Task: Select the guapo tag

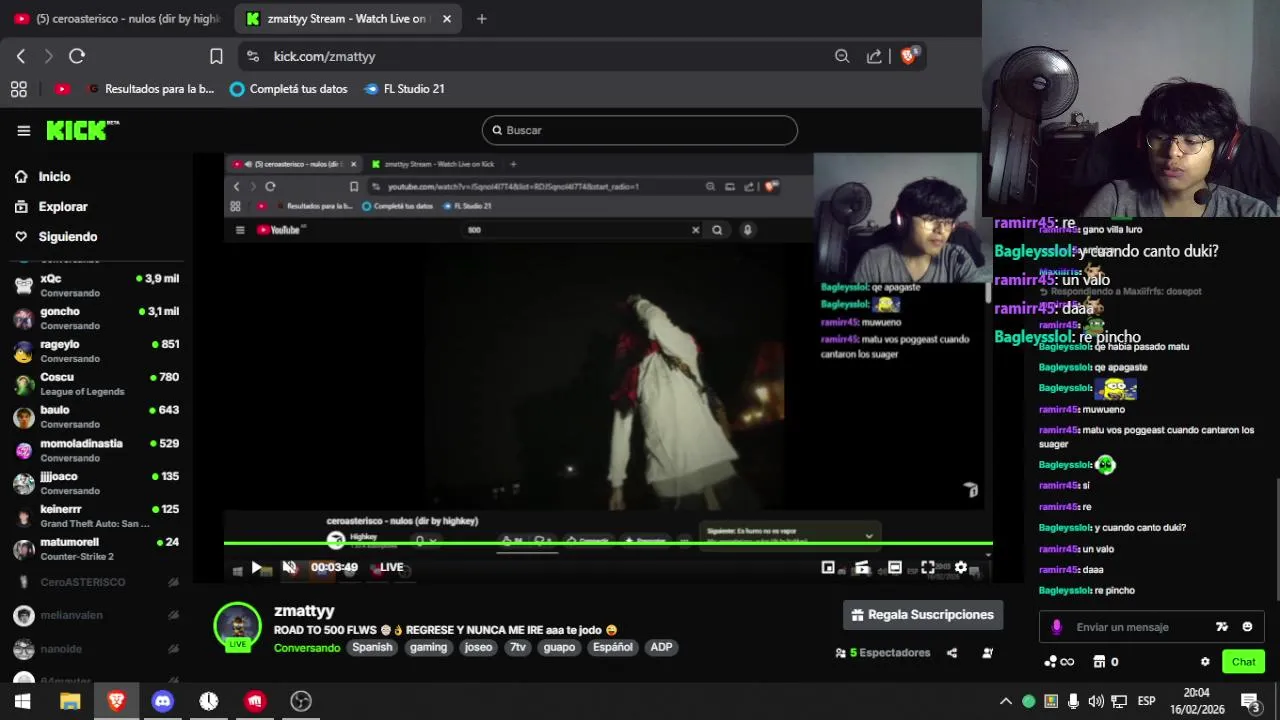Action: tap(559, 647)
